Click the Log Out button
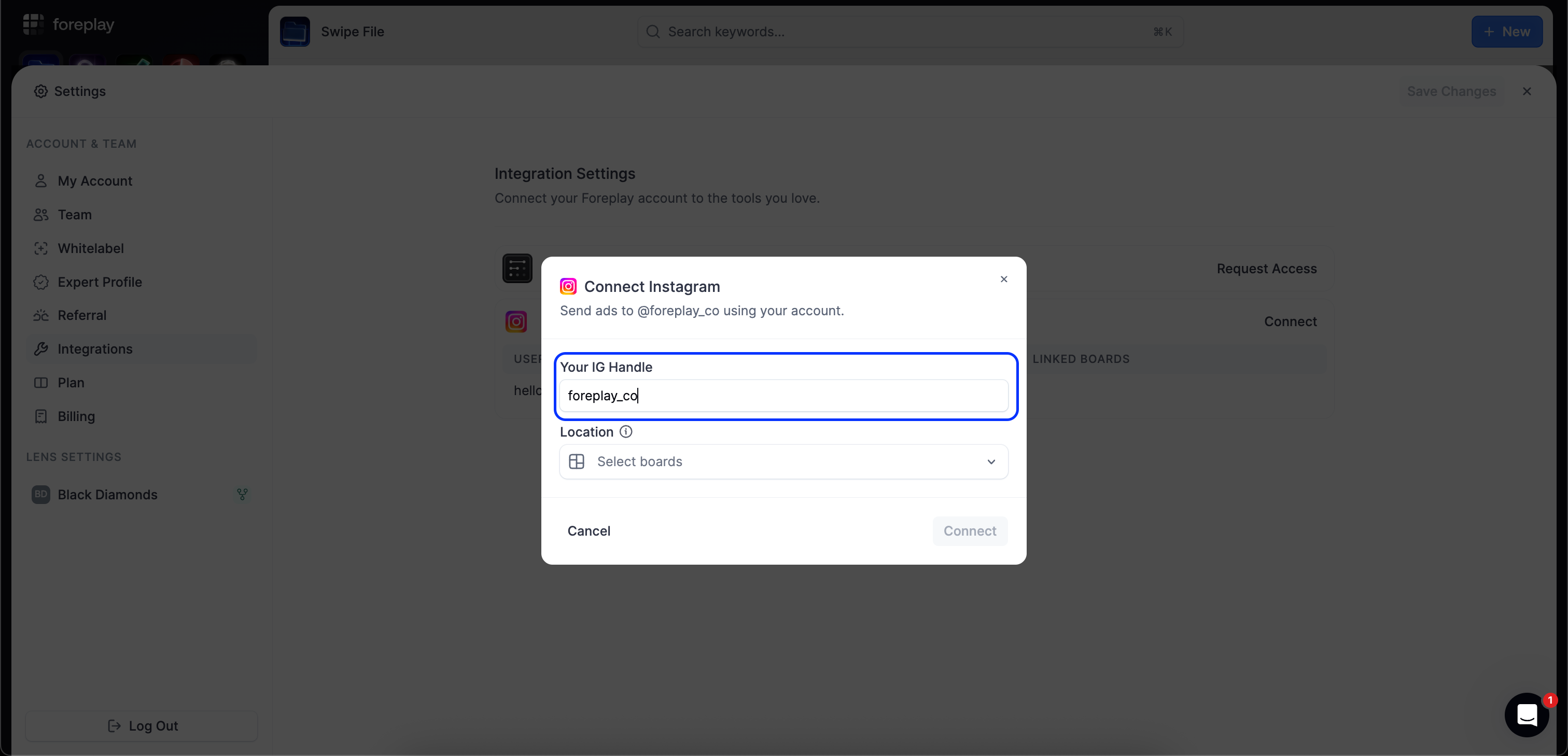 click(141, 725)
